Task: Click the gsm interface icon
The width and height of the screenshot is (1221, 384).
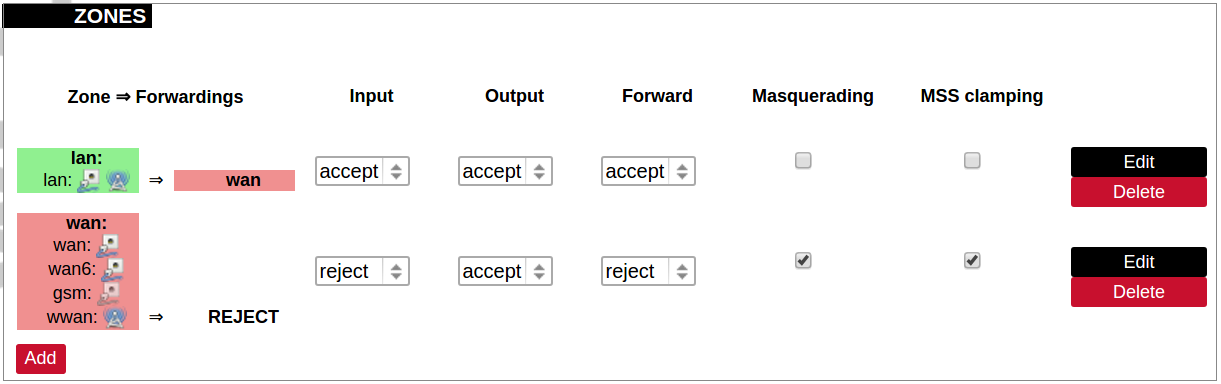Action: (x=107, y=293)
